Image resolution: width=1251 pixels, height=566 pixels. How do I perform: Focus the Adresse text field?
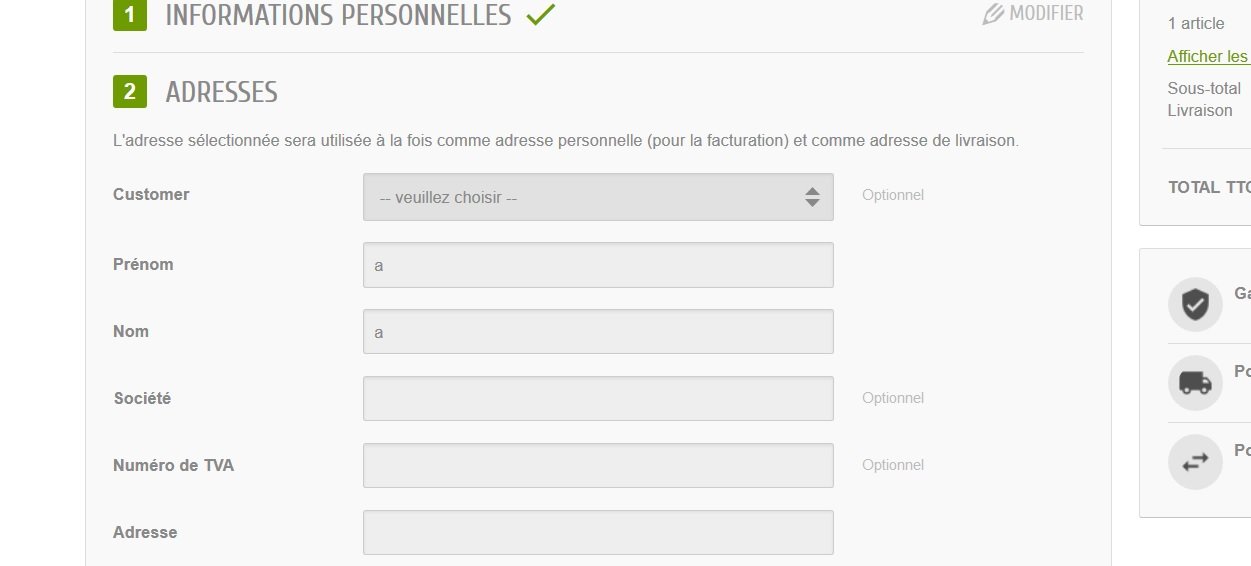[597, 532]
